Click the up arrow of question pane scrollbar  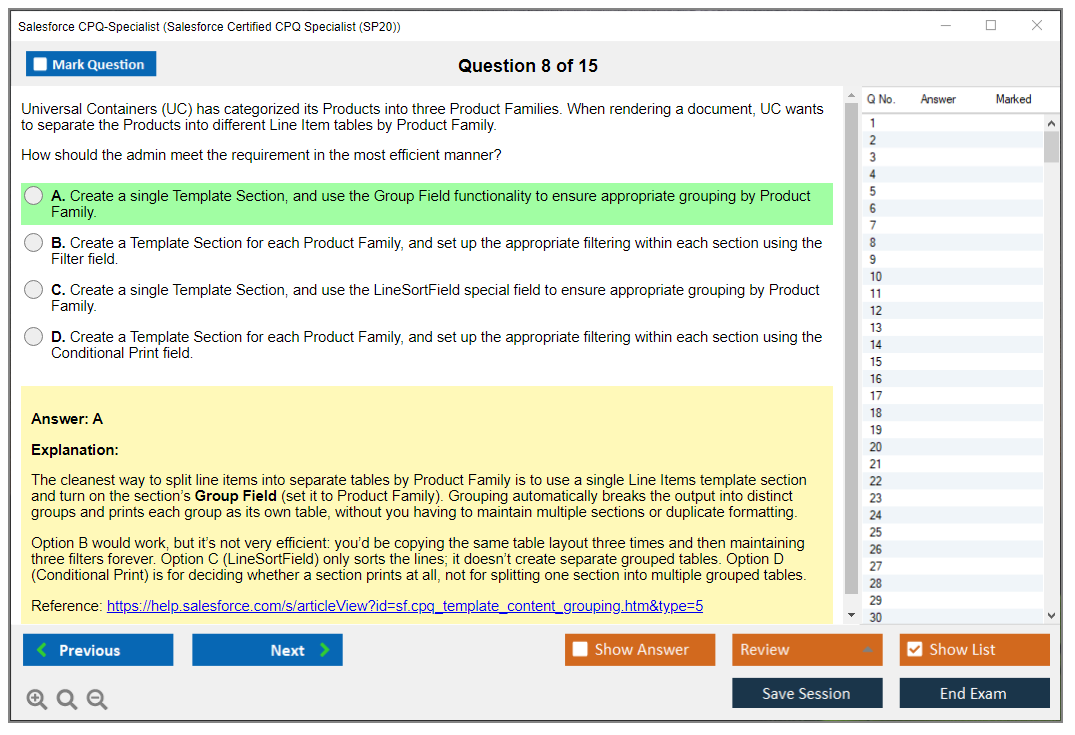pyautogui.click(x=851, y=96)
